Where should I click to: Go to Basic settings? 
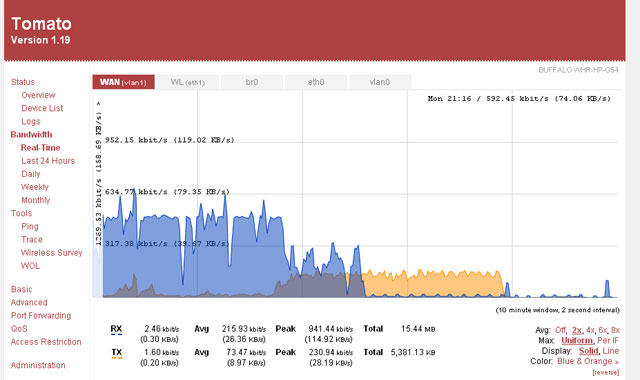[x=21, y=289]
